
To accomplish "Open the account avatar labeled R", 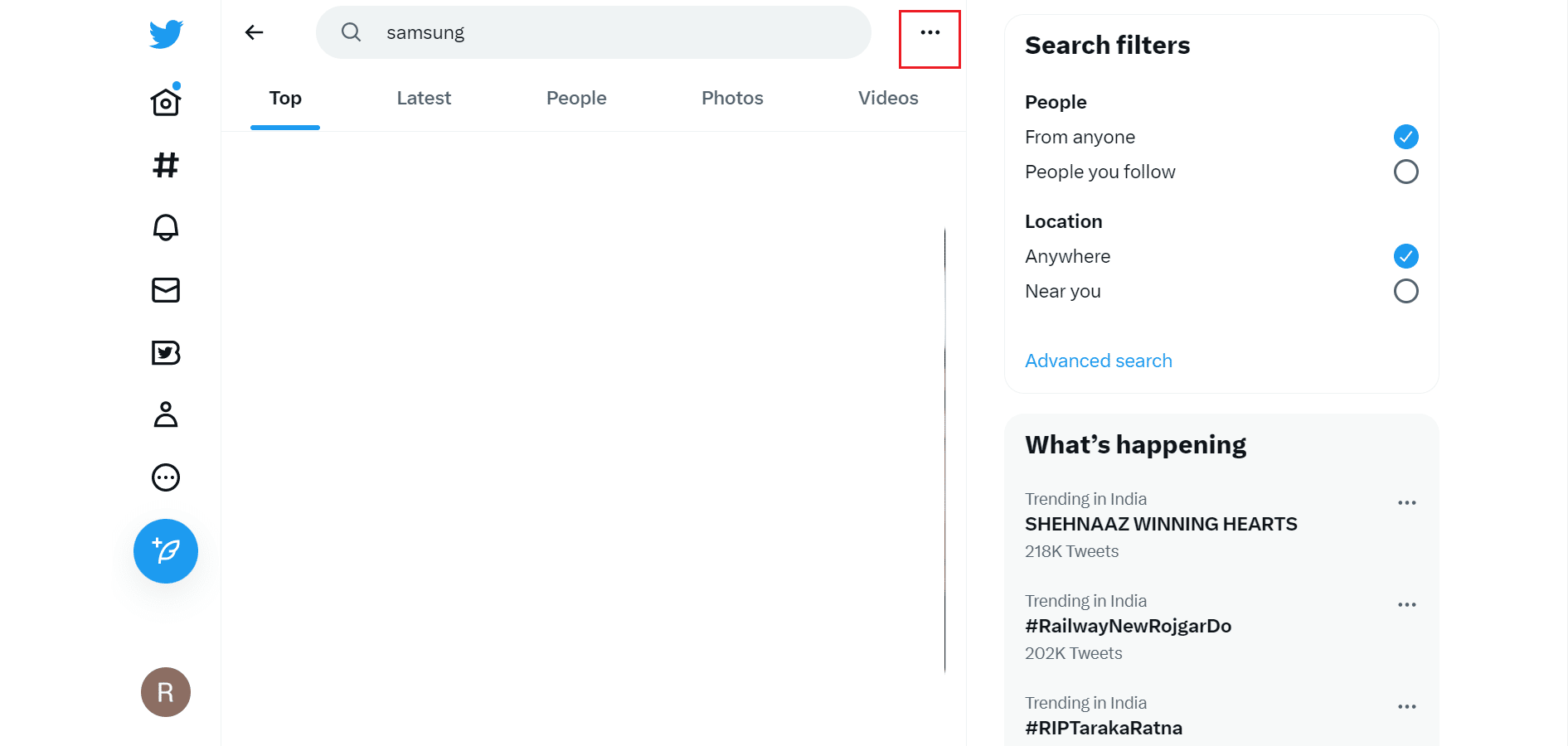I will click(x=166, y=692).
